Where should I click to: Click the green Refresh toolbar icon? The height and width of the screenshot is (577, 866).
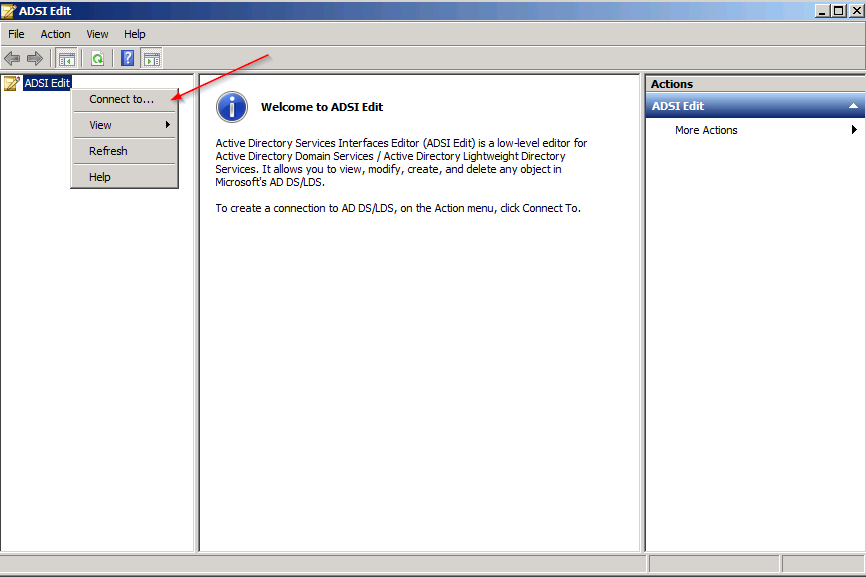[98, 58]
